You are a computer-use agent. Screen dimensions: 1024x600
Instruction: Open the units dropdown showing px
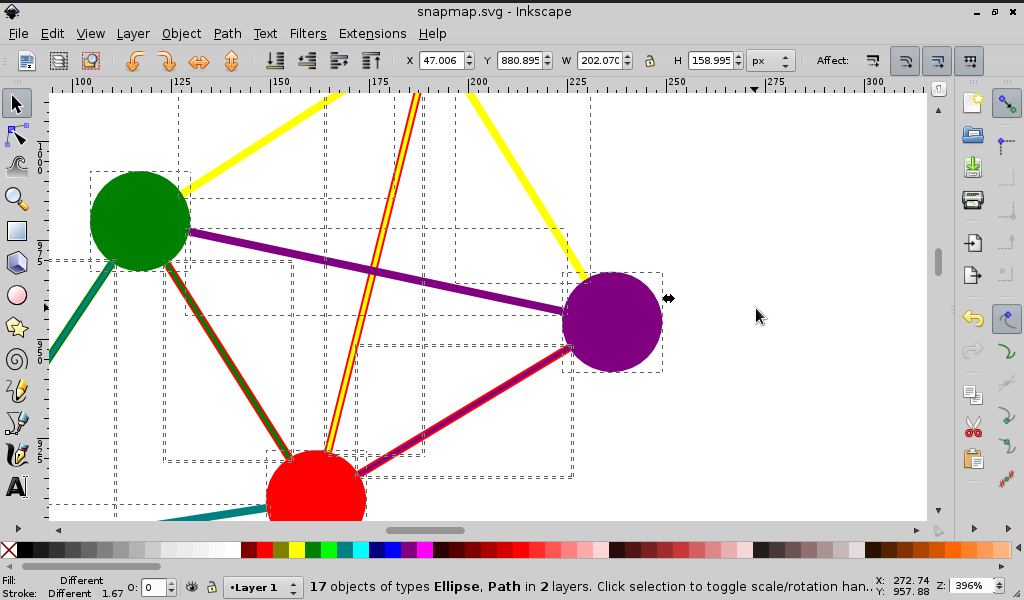click(770, 60)
